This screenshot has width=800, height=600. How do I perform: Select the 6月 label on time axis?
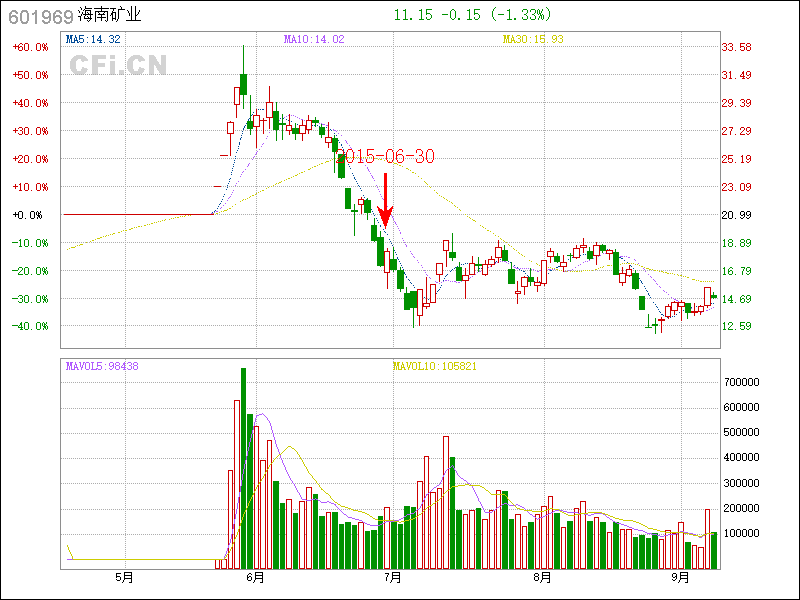click(255, 577)
